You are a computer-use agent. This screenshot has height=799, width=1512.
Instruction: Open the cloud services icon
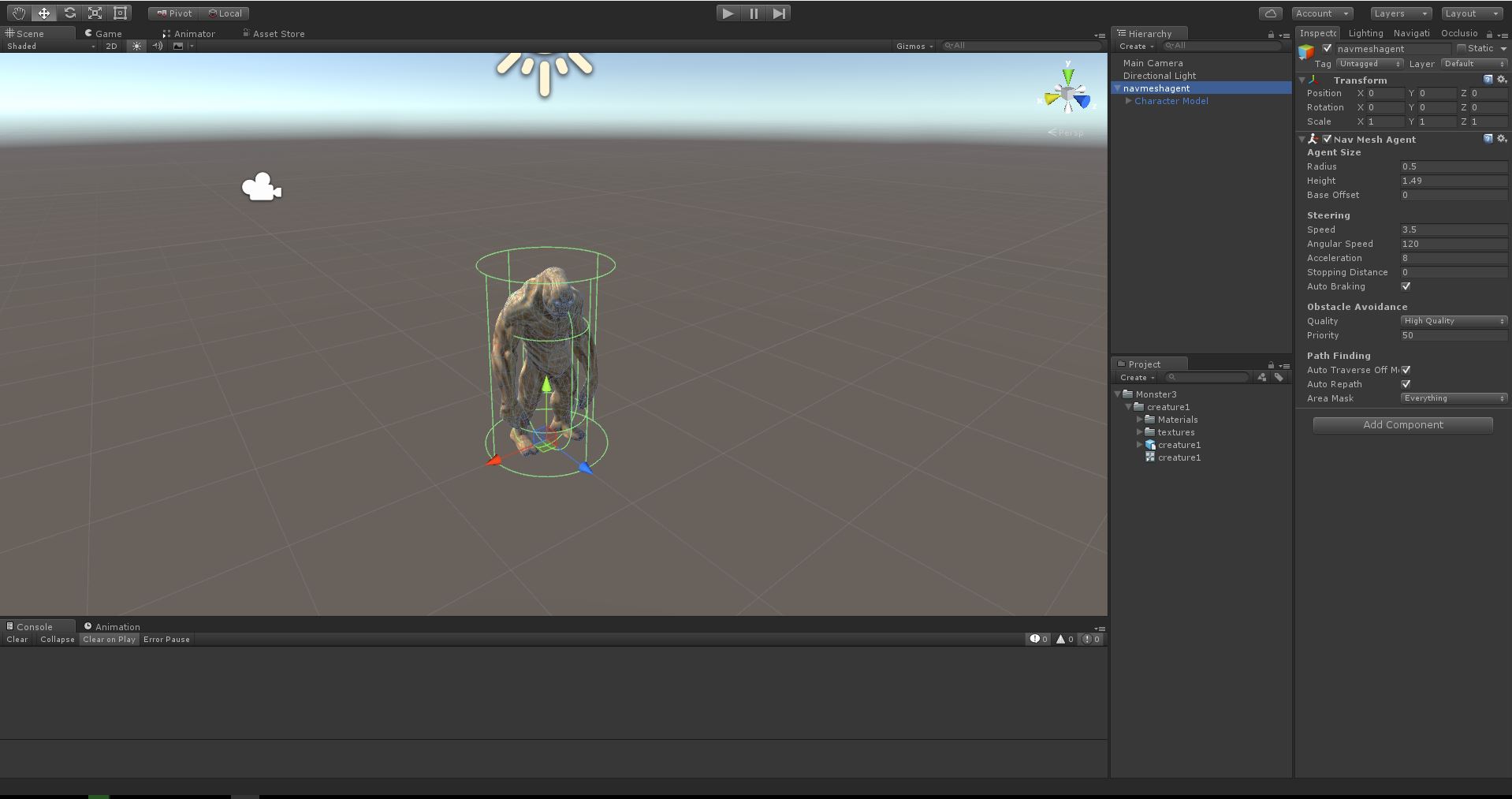coord(1271,13)
